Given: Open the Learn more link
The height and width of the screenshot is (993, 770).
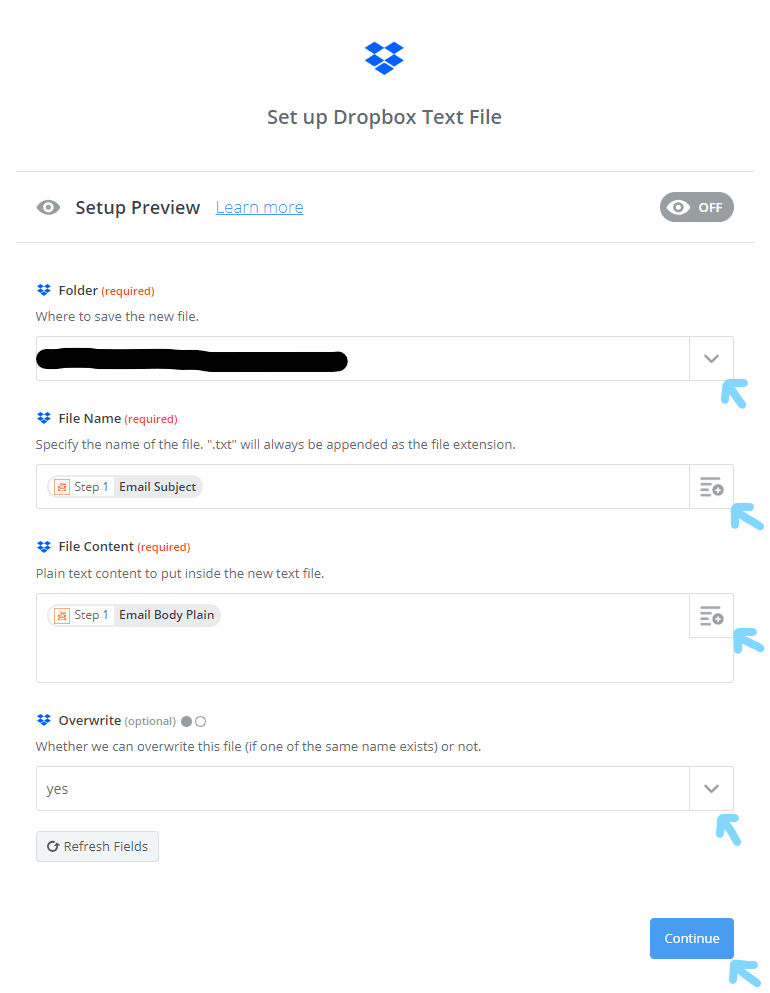Looking at the screenshot, I should [259, 207].
